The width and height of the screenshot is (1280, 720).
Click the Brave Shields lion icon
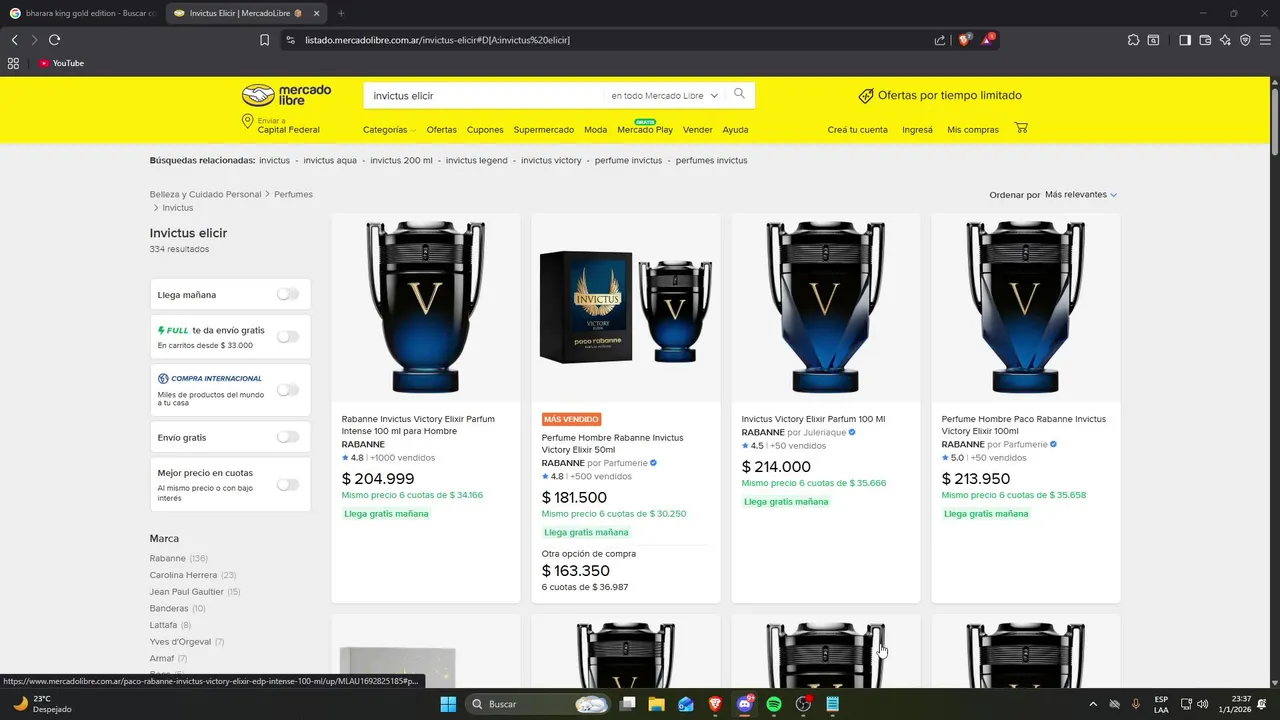(x=964, y=40)
